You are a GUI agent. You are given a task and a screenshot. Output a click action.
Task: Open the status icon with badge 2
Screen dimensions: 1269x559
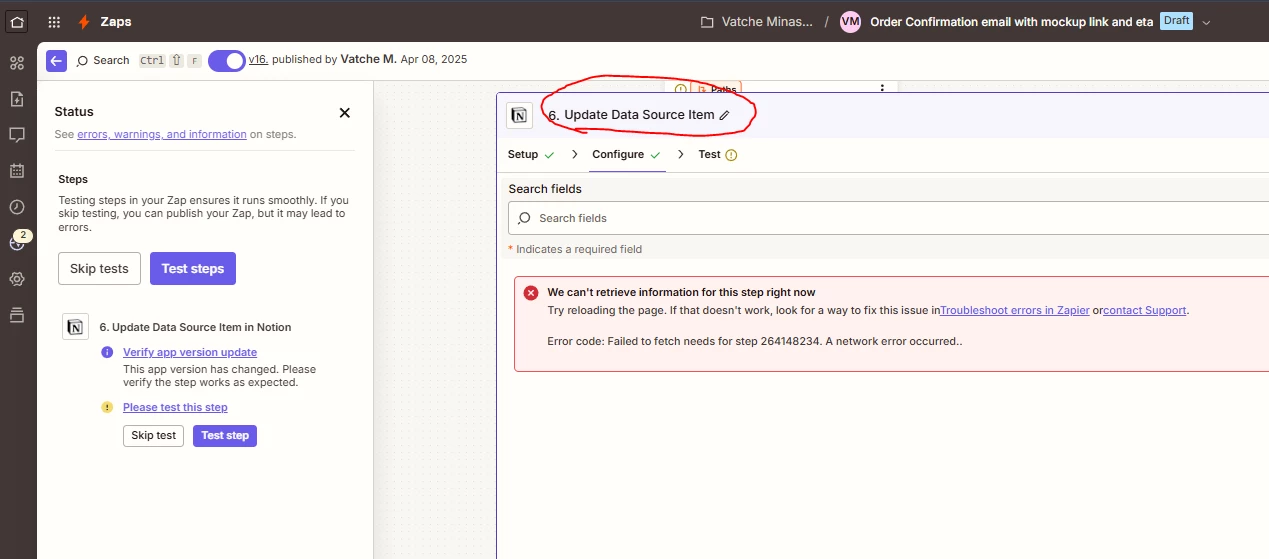tap(17, 242)
